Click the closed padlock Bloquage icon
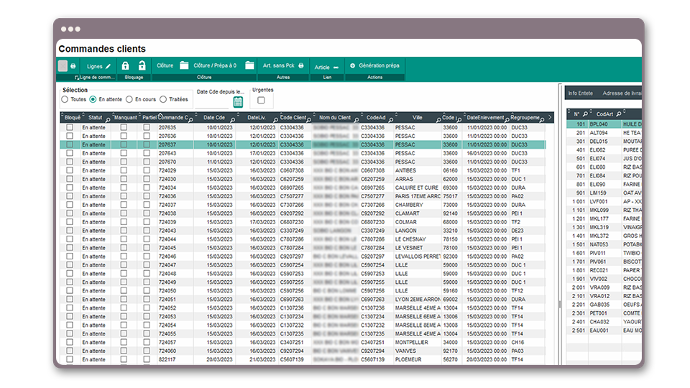 (125, 66)
